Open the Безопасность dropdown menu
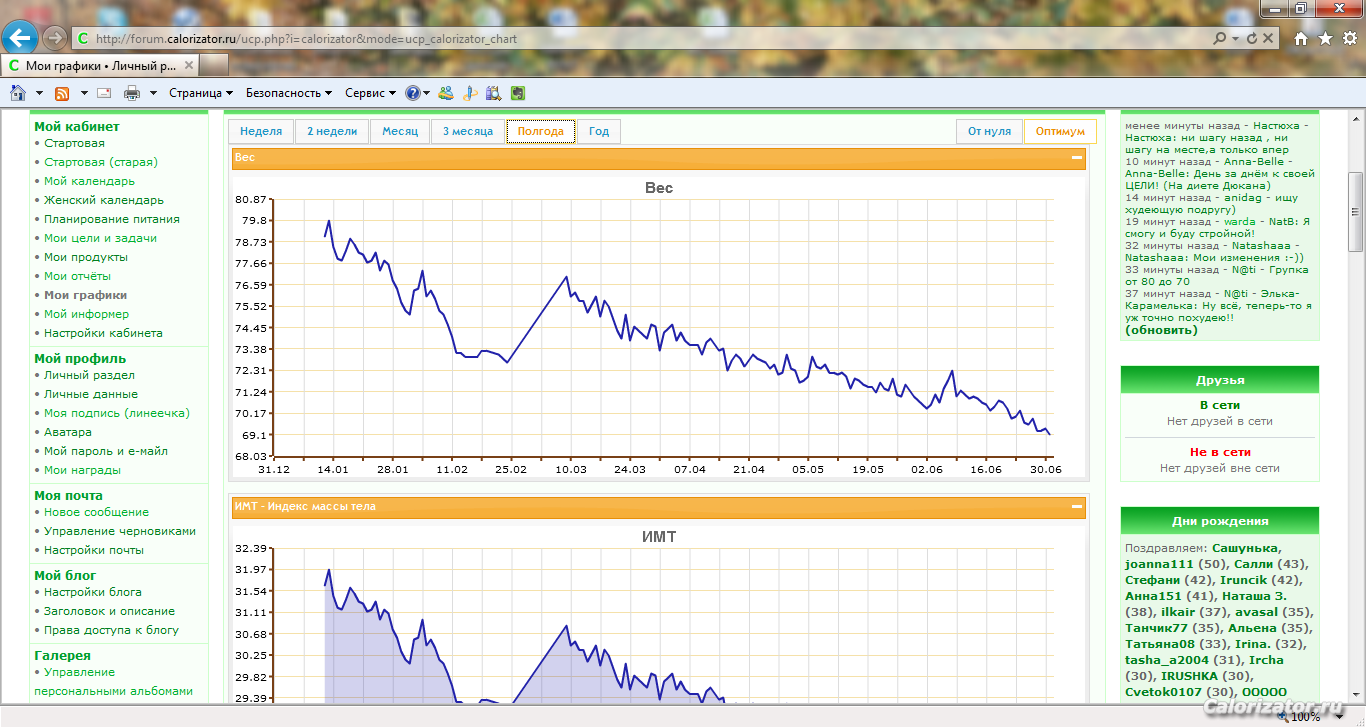Viewport: 1366px width, 728px height. click(289, 93)
